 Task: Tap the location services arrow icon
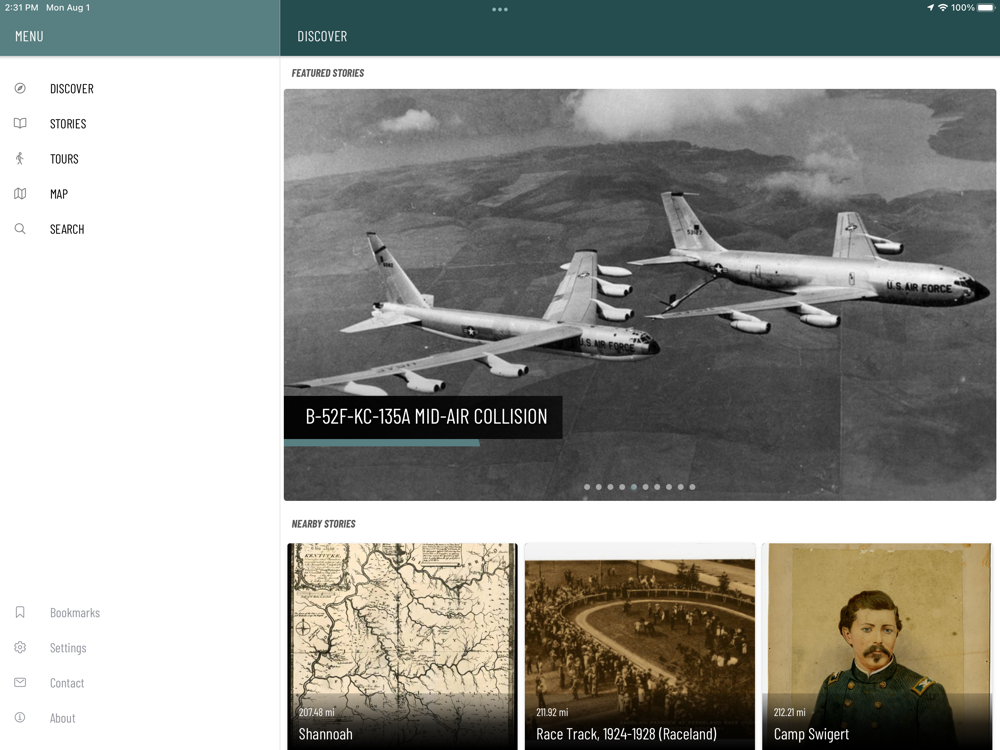click(930, 8)
